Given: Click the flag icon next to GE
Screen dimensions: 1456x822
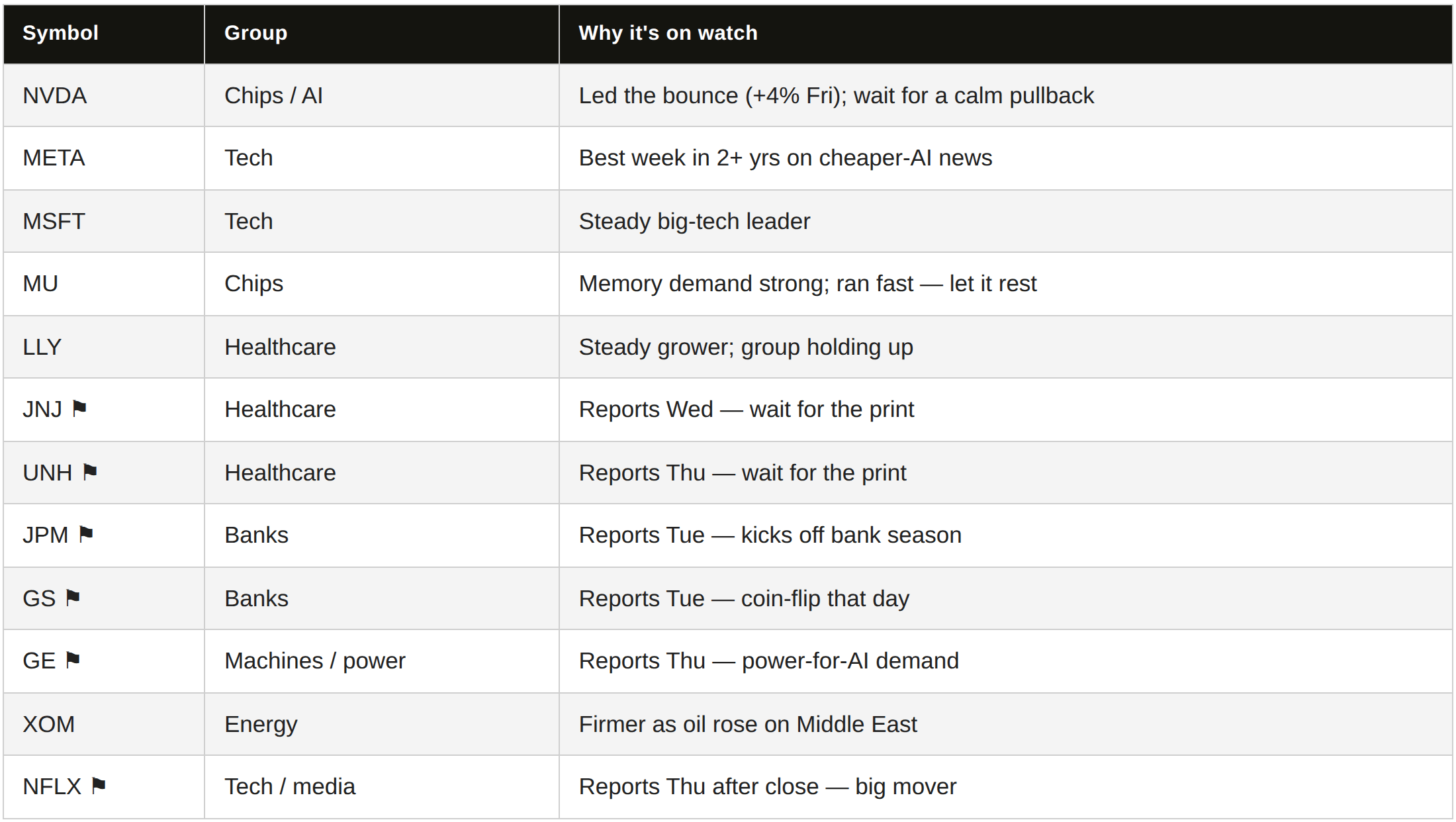Looking at the screenshot, I should [x=73, y=661].
